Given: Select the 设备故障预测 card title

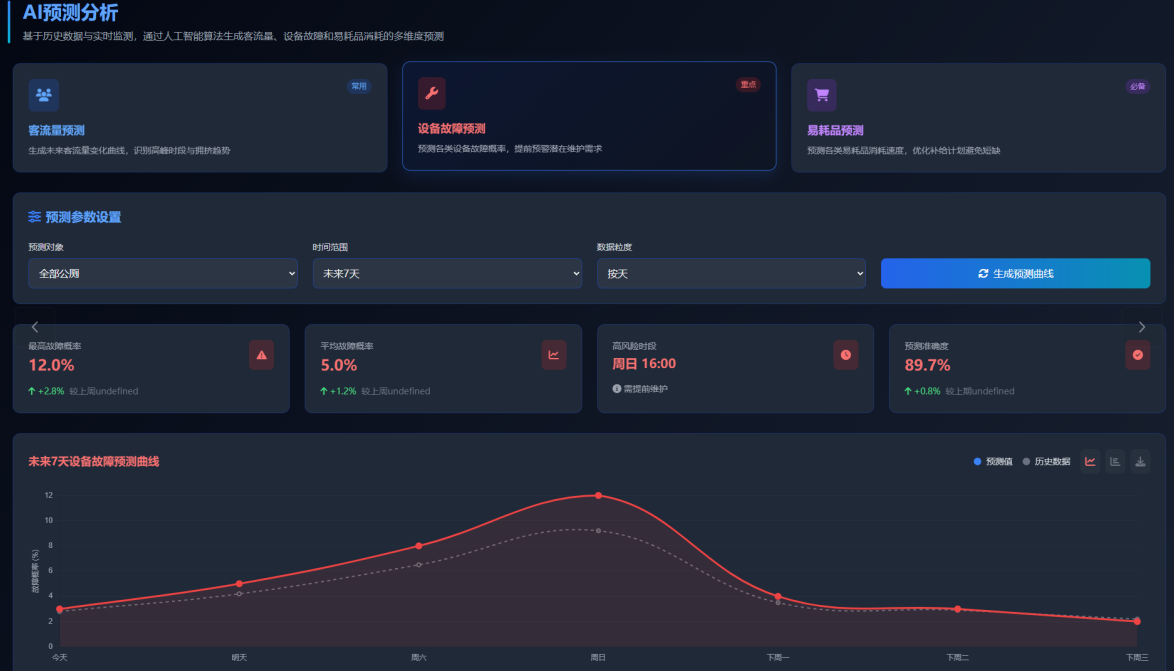Looking at the screenshot, I should point(451,129).
